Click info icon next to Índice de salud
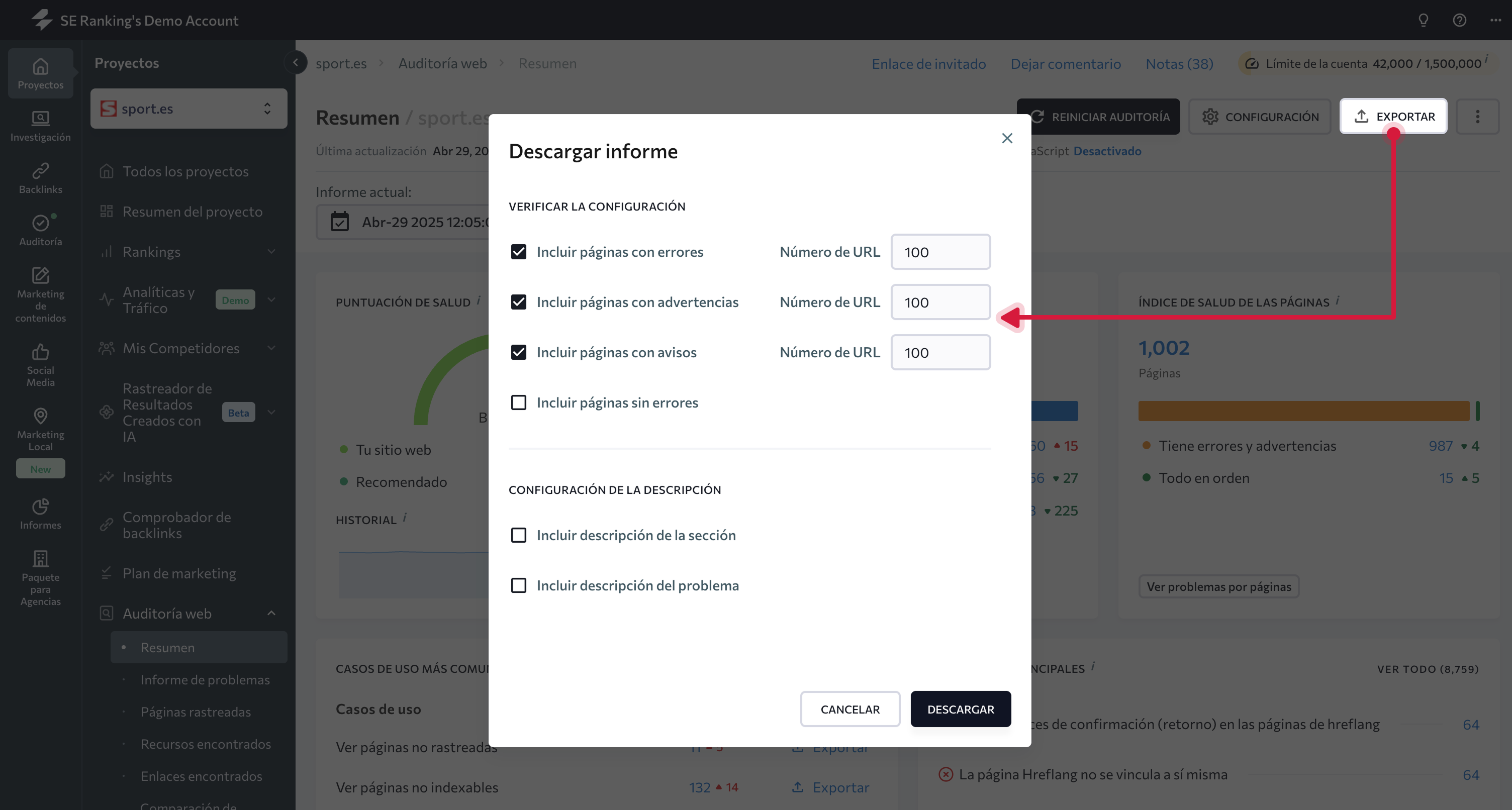The image size is (1512, 810). [1338, 300]
